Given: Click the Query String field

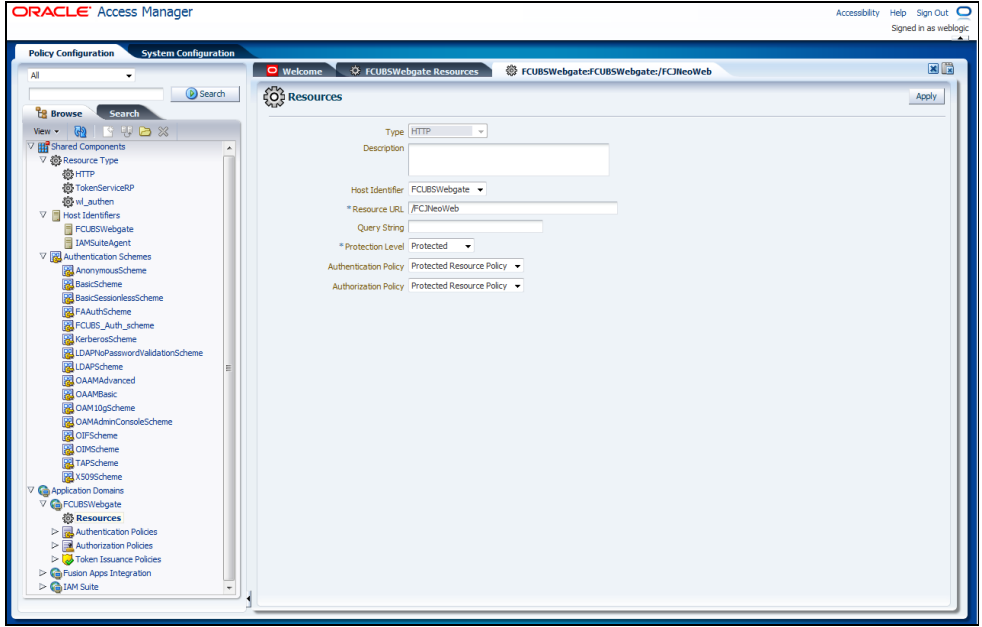Looking at the screenshot, I should pyautogui.click(x=475, y=227).
